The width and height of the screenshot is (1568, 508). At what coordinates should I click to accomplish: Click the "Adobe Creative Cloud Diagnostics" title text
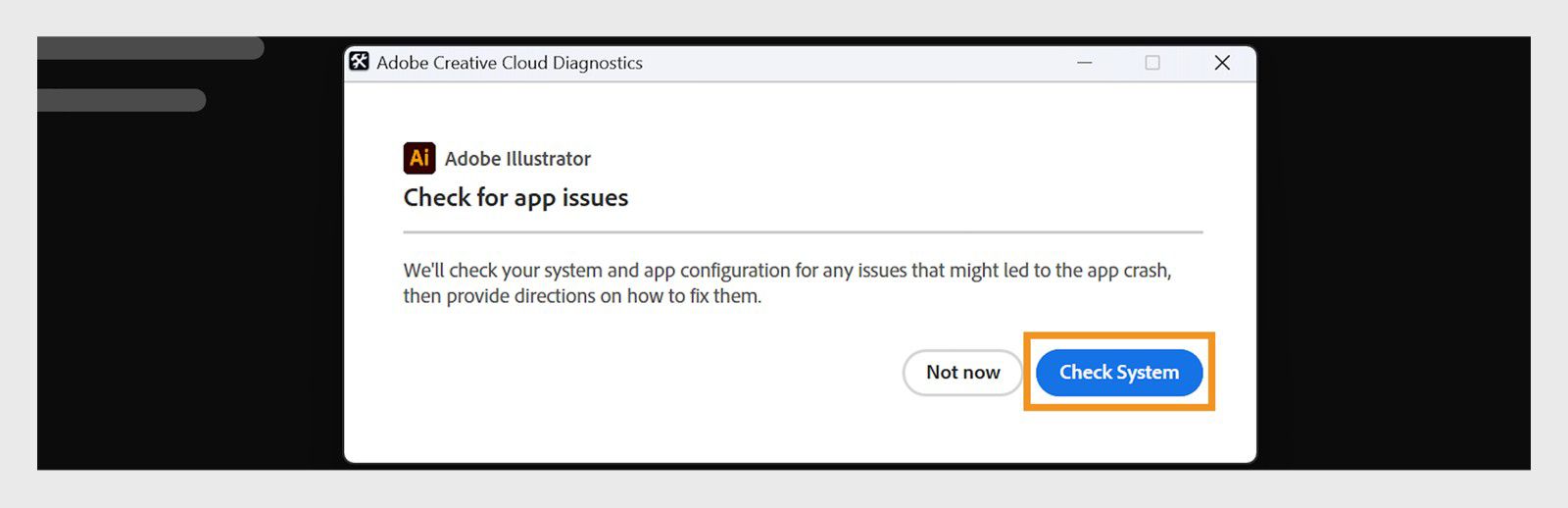tap(510, 63)
